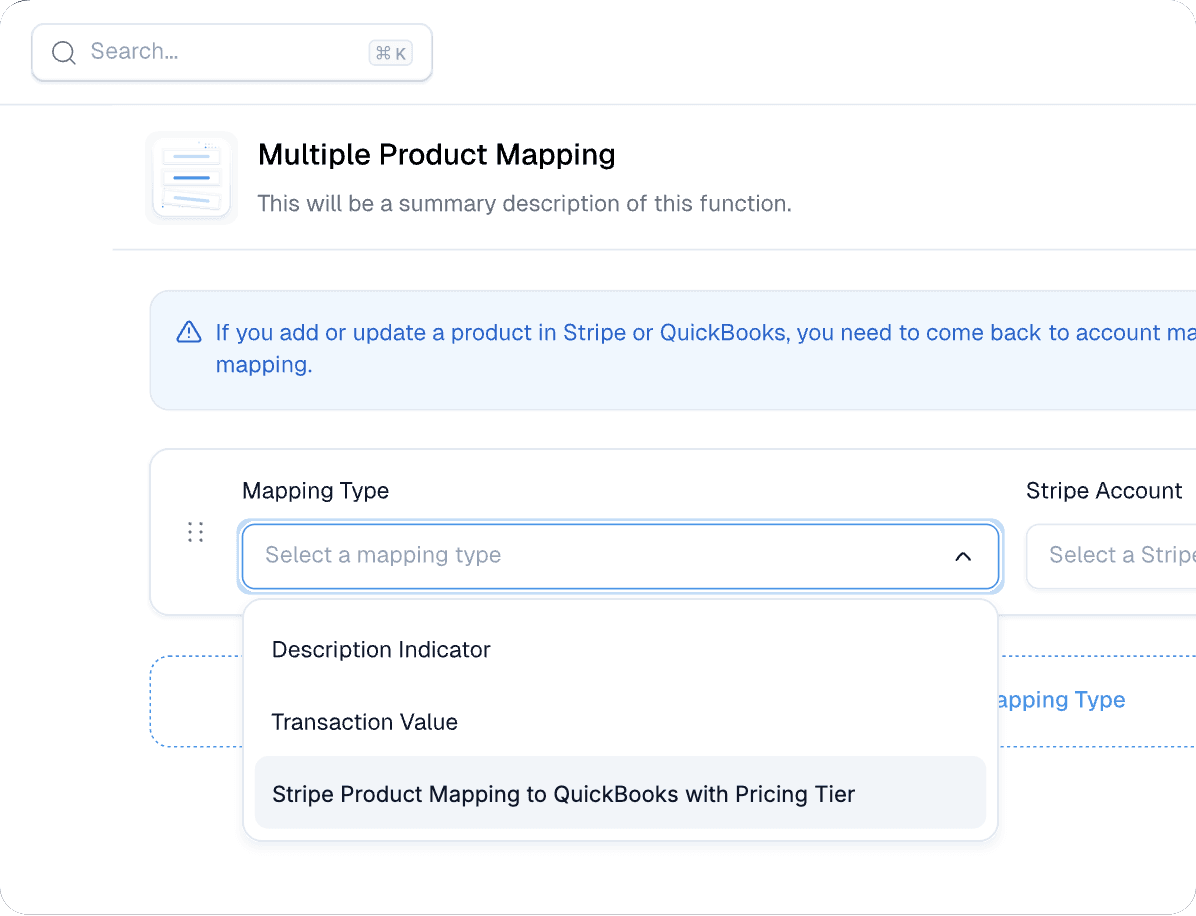Click the Select a mapping type combo box
The height and width of the screenshot is (916, 1196).
coord(620,556)
